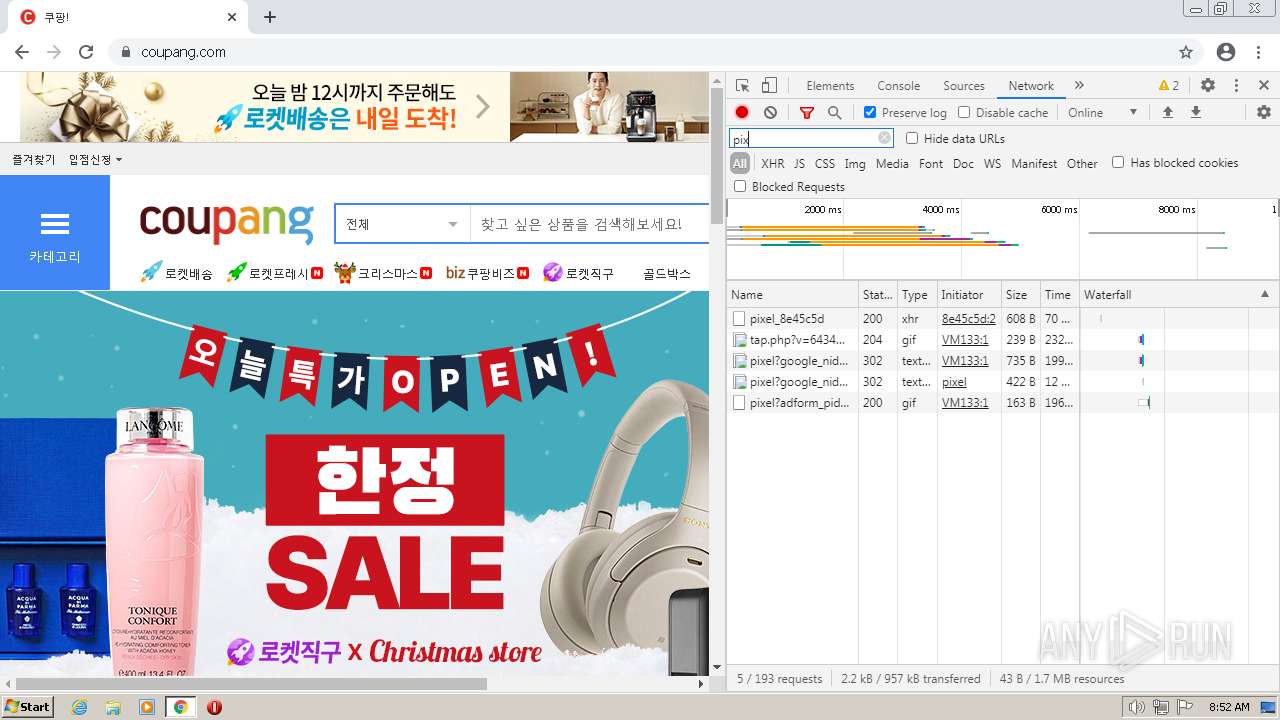Reload the Coupang page
This screenshot has width=1280, height=720.
(x=86, y=52)
